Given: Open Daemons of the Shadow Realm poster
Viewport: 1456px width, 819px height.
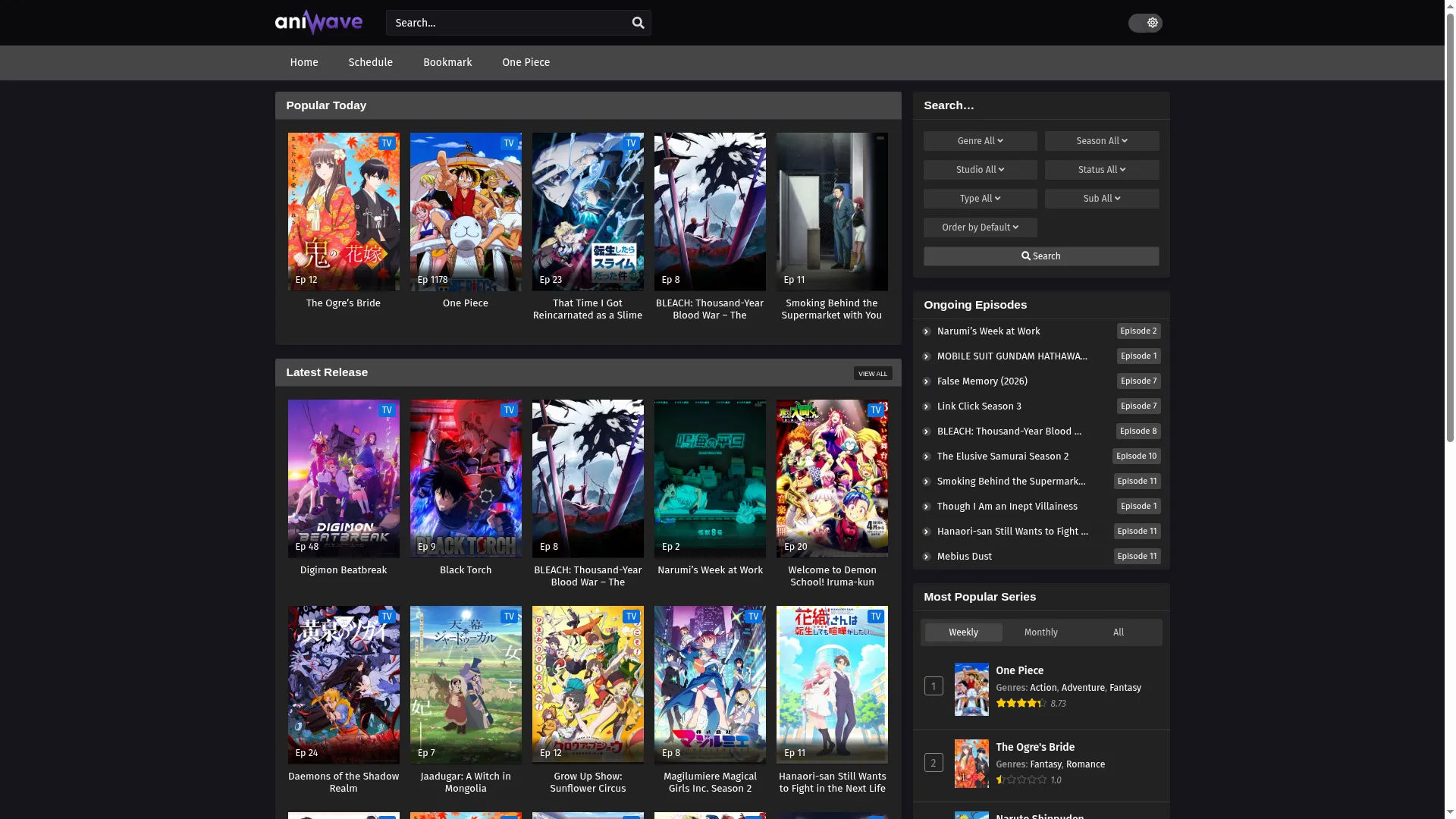Looking at the screenshot, I should pos(344,685).
